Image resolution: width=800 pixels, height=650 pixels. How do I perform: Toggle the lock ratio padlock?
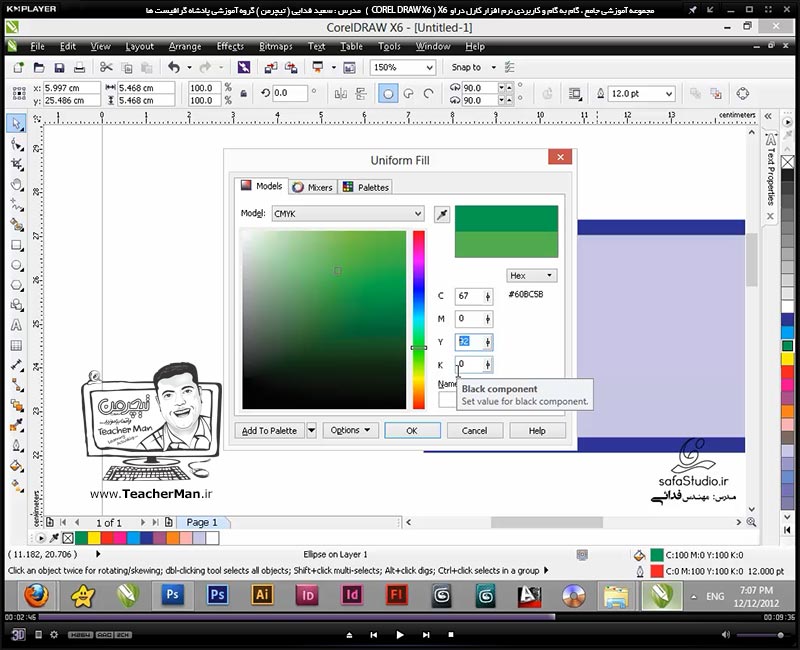tap(244, 94)
